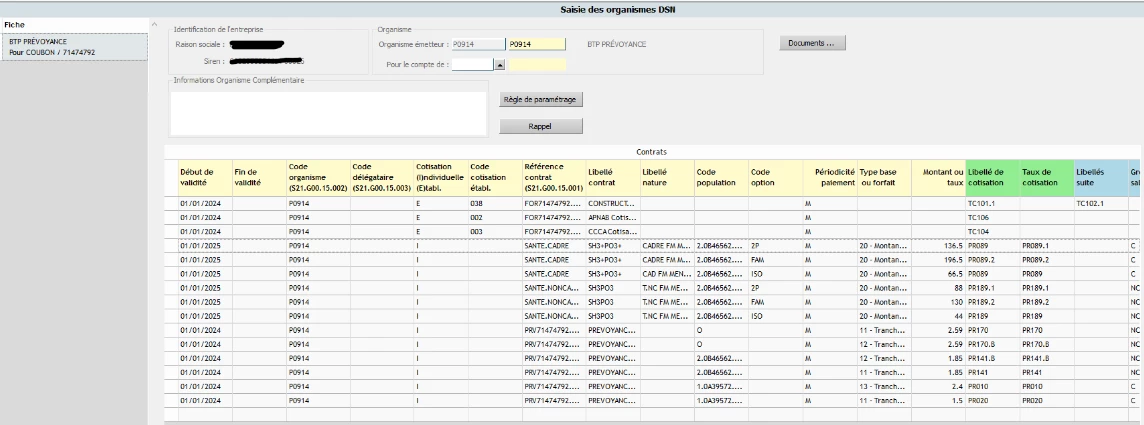Select the TC101.1 cotisation cell

tap(993, 203)
